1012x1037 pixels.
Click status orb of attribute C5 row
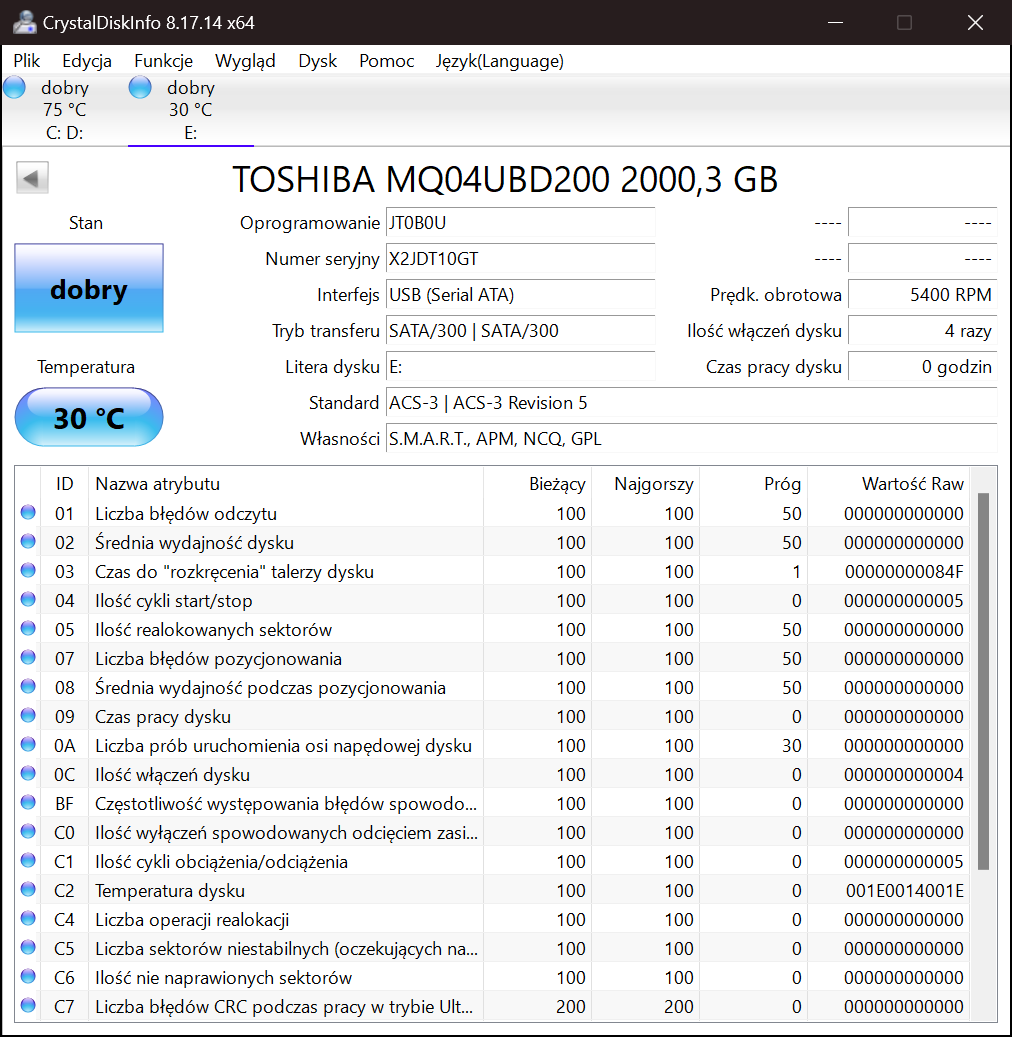tap(28, 947)
